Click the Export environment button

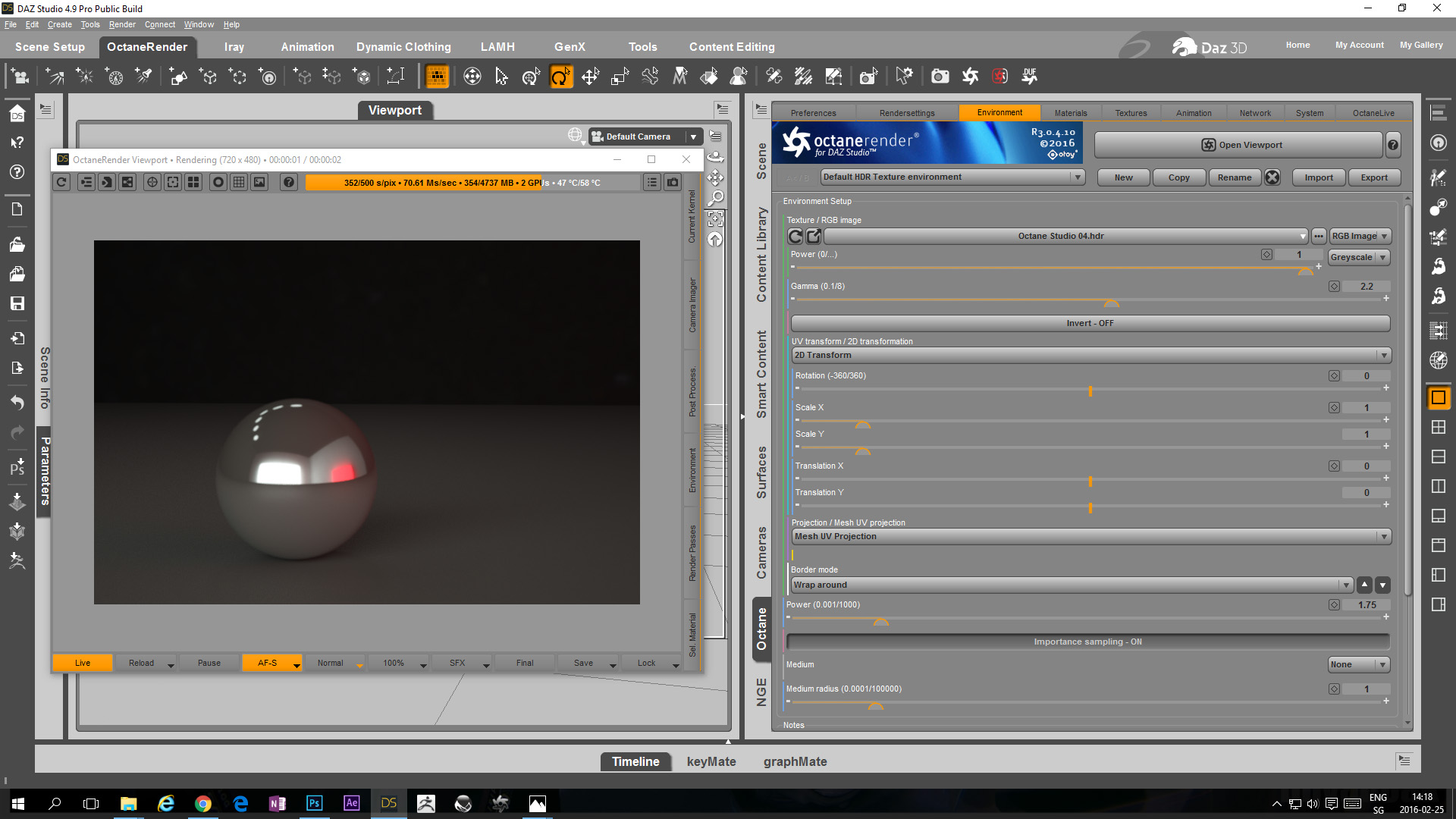(x=1373, y=177)
